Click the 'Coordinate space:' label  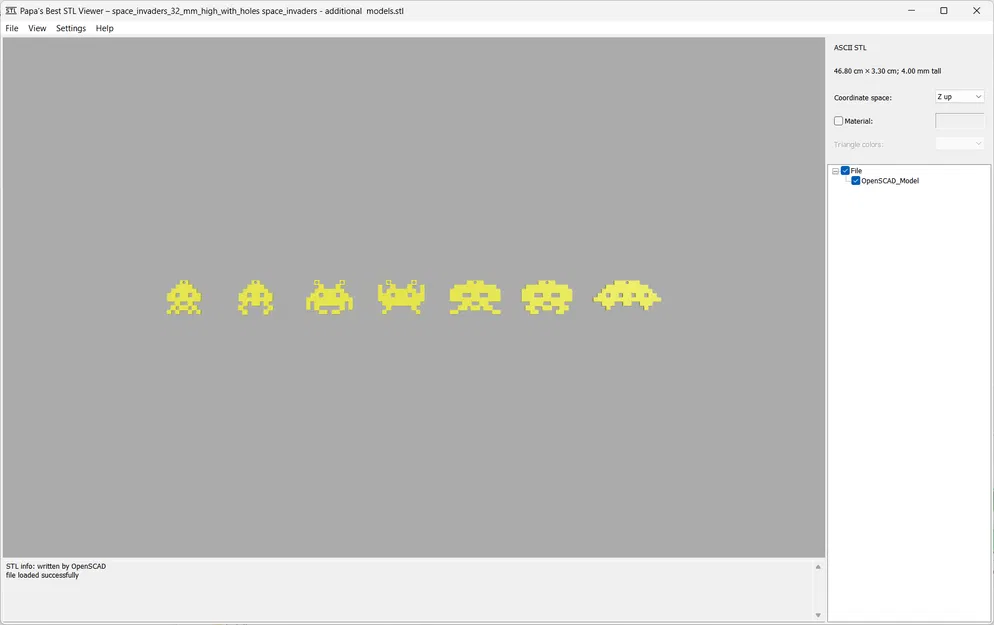click(863, 98)
